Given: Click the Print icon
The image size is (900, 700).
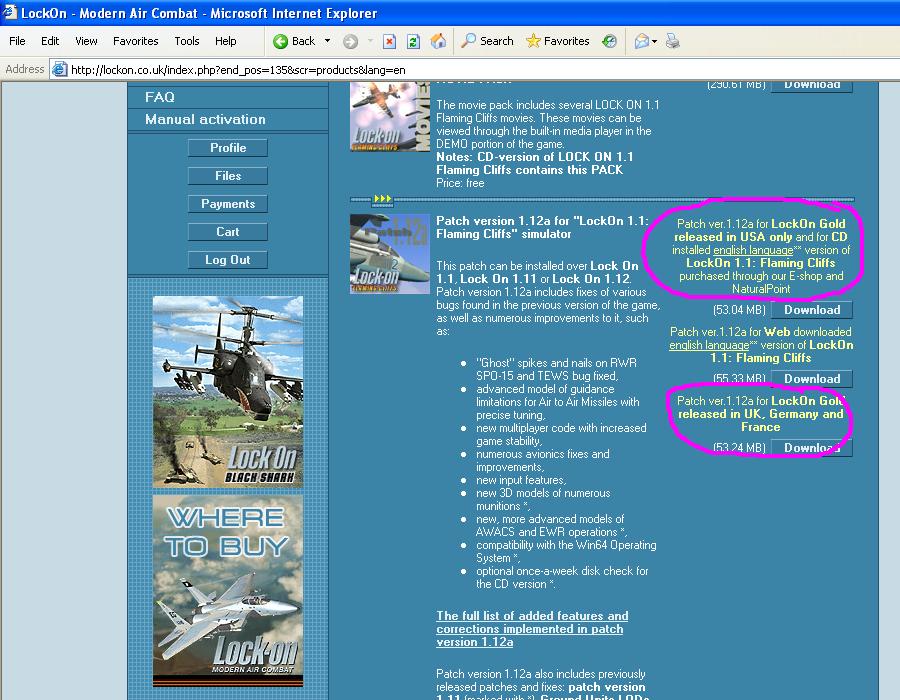Looking at the screenshot, I should [673, 41].
